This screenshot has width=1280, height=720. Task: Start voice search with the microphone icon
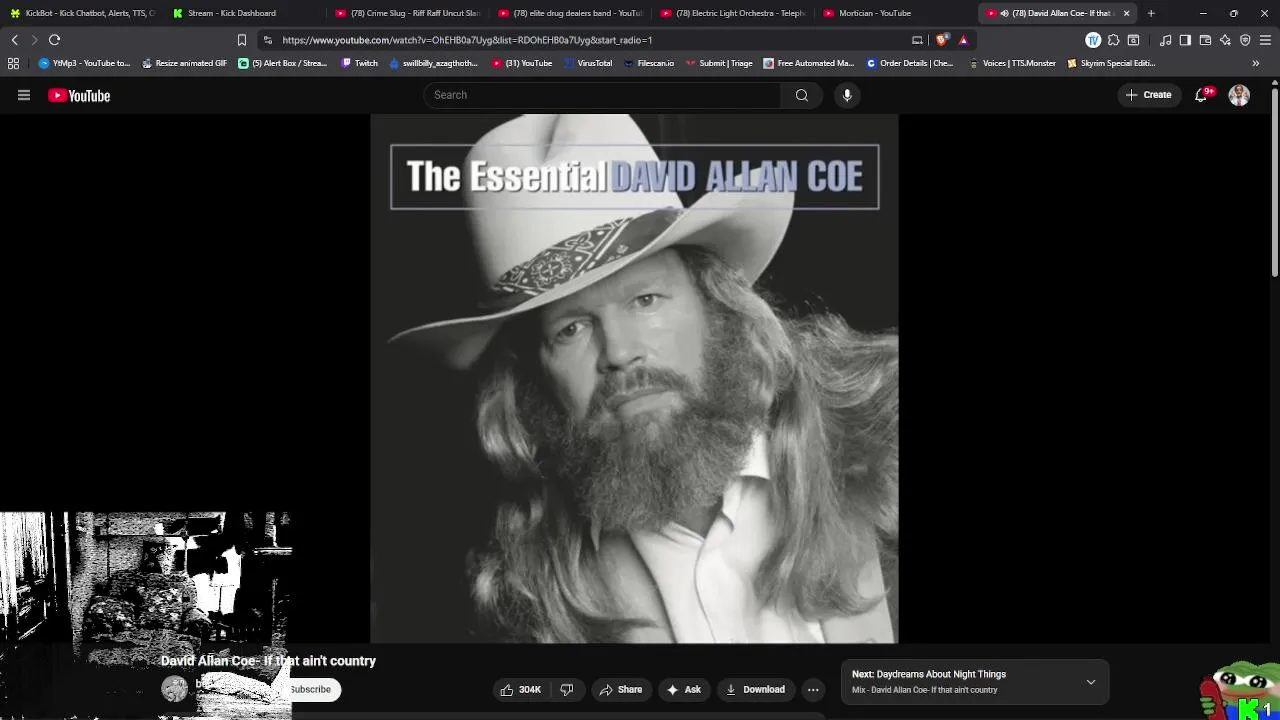847,95
